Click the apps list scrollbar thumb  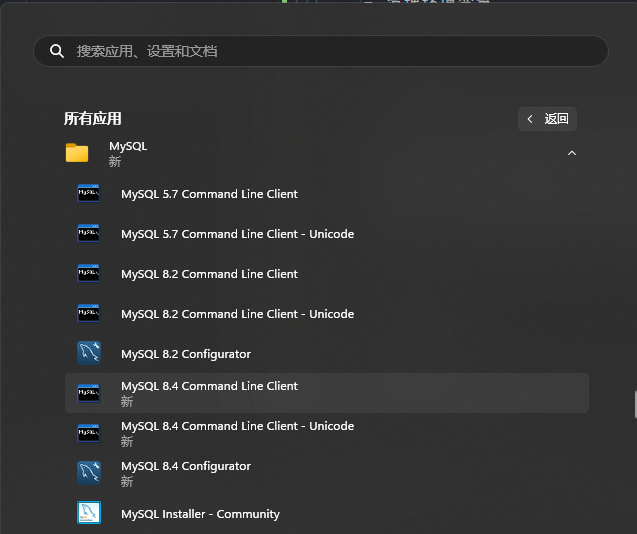635,404
